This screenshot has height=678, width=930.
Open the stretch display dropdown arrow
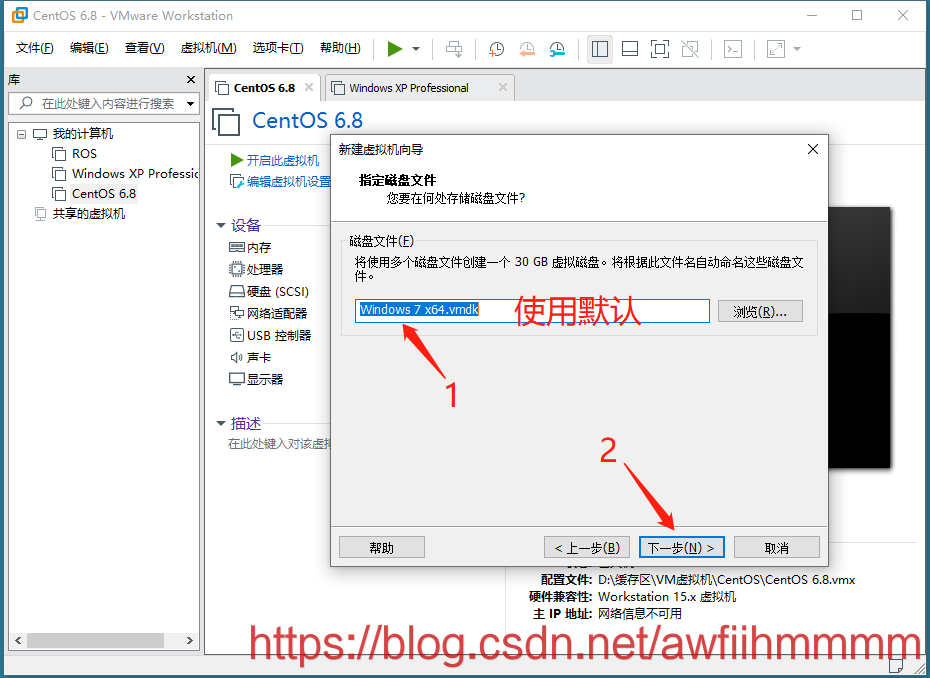pyautogui.click(x=797, y=49)
